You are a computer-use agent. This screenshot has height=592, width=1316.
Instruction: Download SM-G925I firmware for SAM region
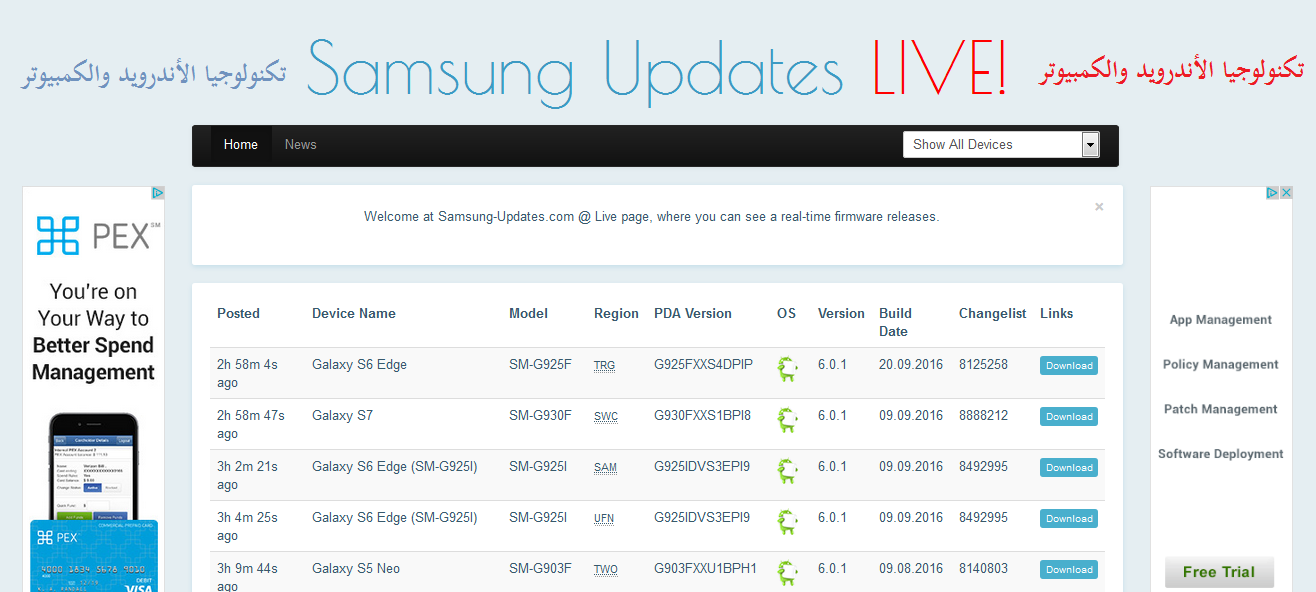1069,468
